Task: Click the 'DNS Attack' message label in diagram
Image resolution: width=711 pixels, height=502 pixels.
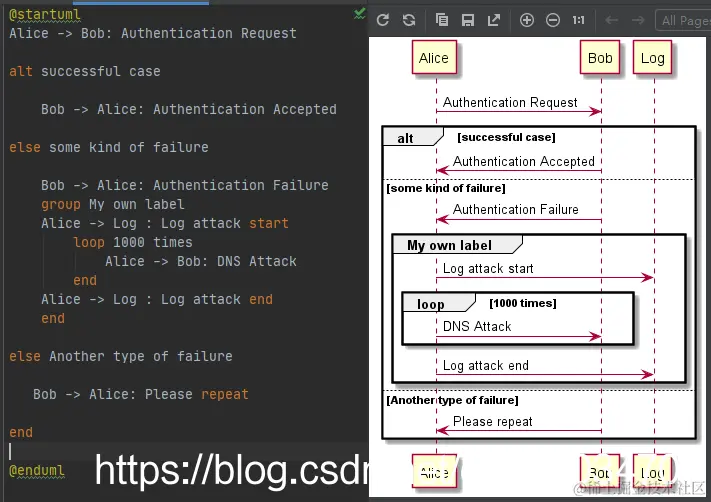Action: point(477,327)
